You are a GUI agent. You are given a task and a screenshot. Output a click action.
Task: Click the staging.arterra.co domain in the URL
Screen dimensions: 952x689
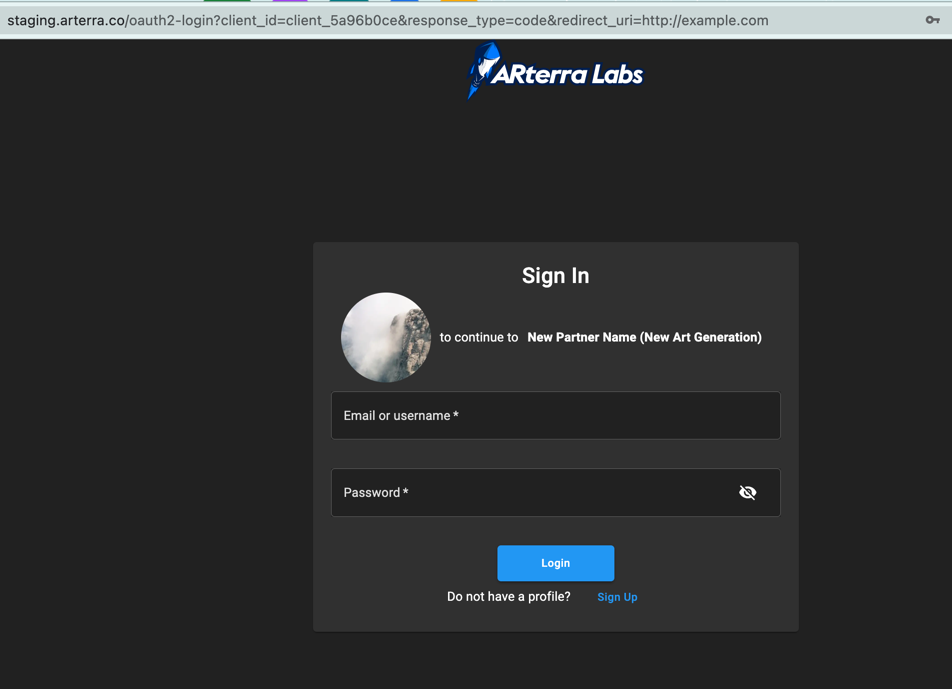tap(65, 20)
